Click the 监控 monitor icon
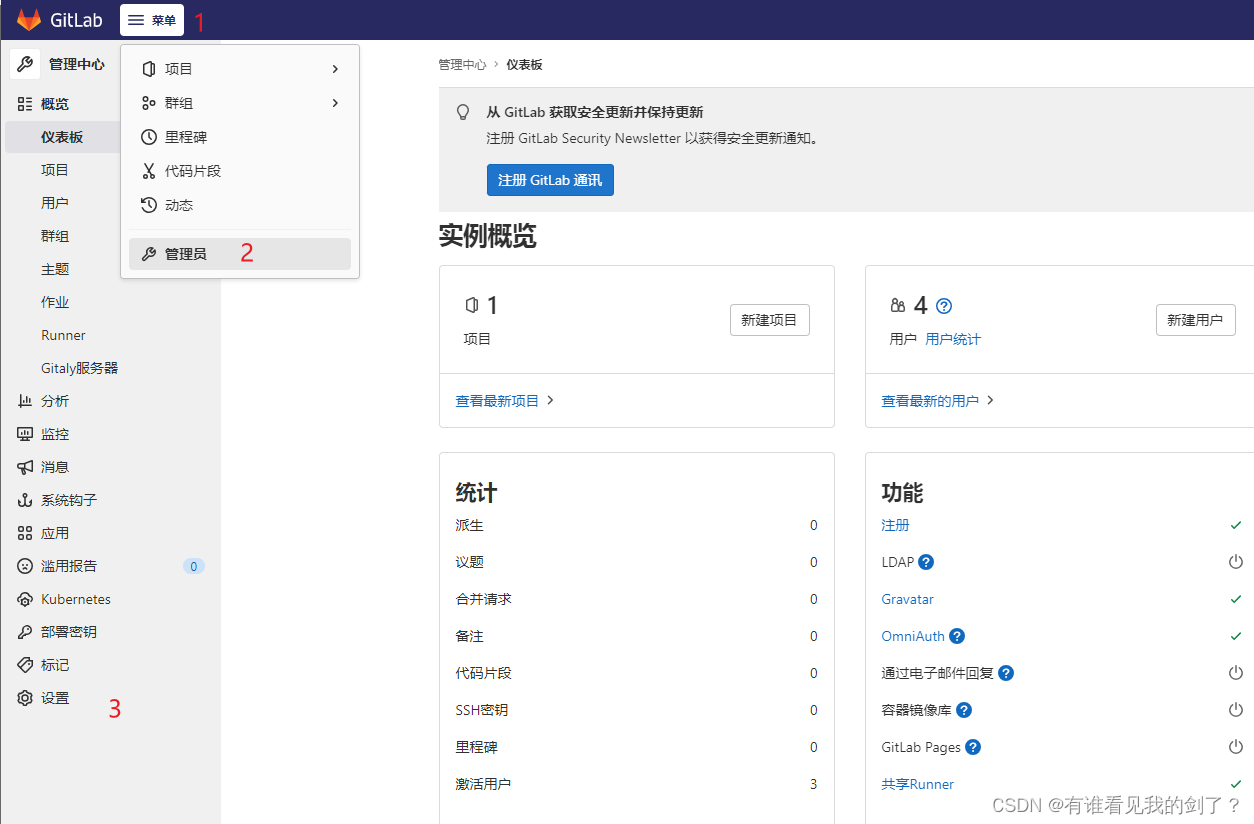 coord(25,434)
